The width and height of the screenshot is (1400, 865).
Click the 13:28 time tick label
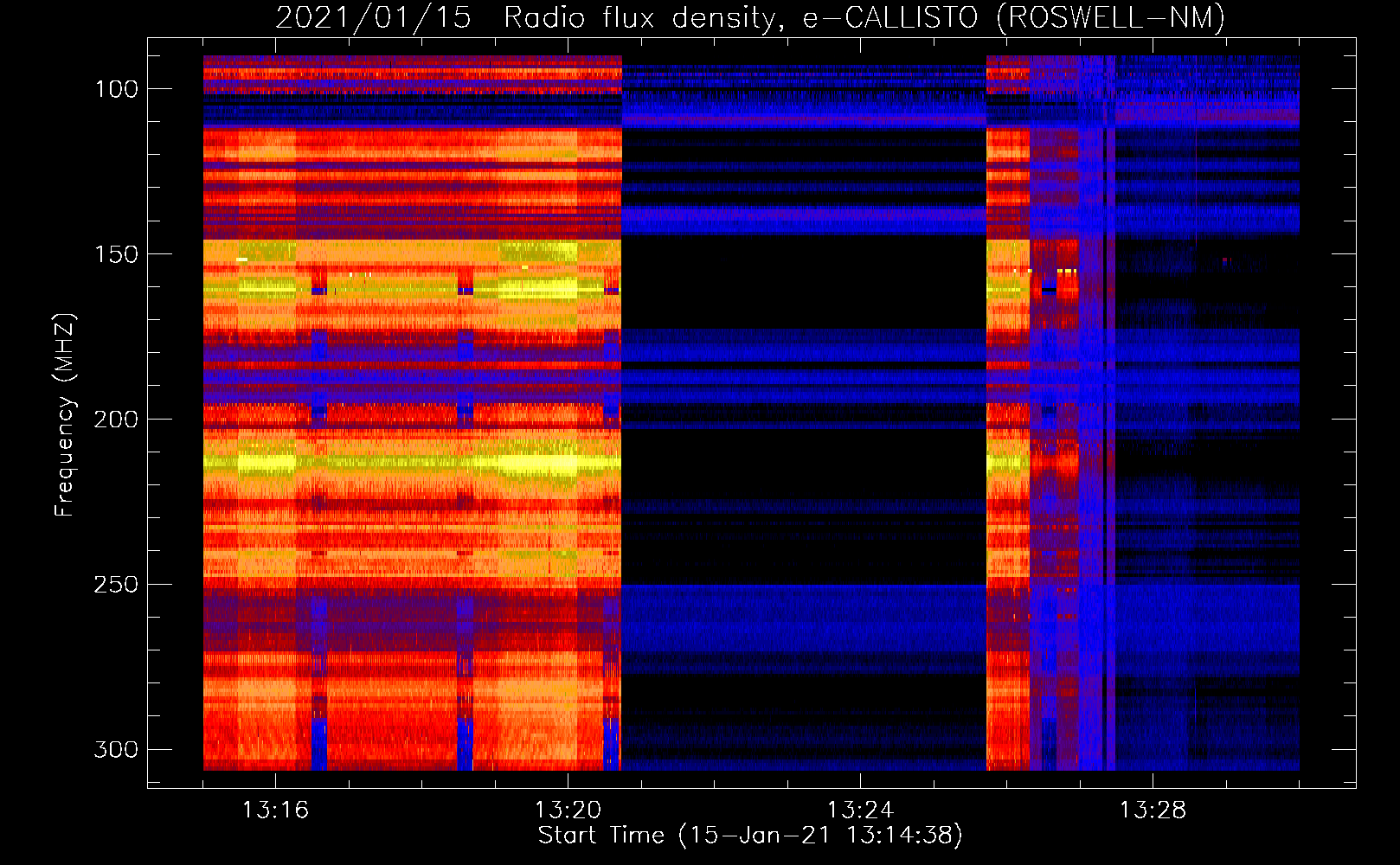[1153, 811]
